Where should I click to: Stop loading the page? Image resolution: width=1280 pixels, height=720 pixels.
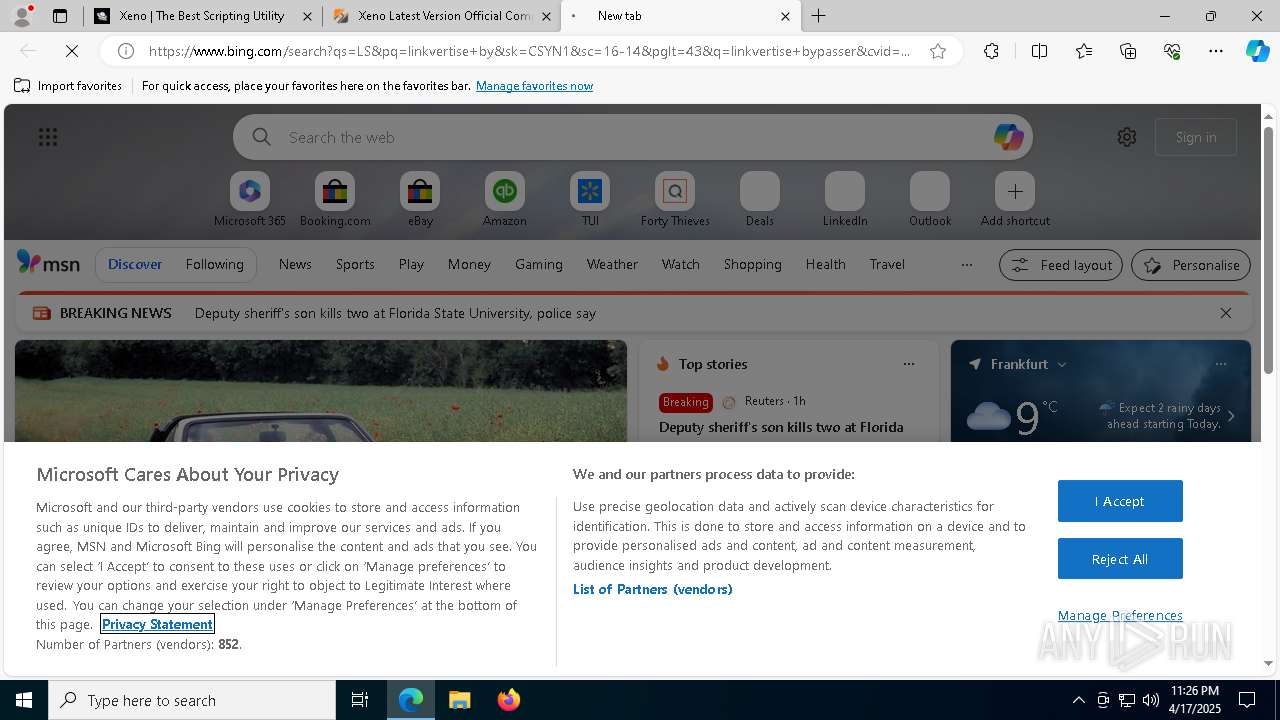pyautogui.click(x=72, y=51)
